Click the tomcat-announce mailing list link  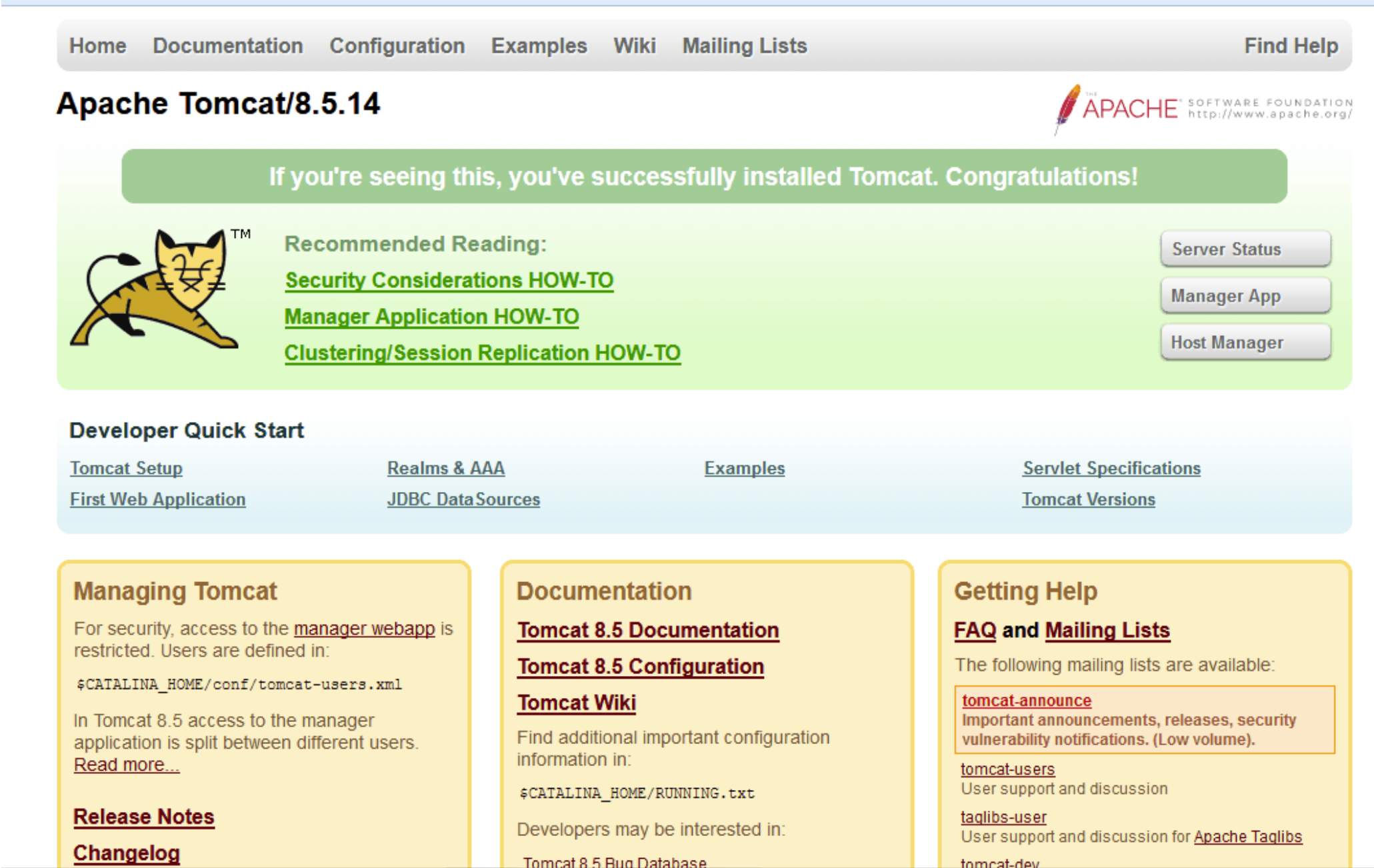click(x=1026, y=701)
